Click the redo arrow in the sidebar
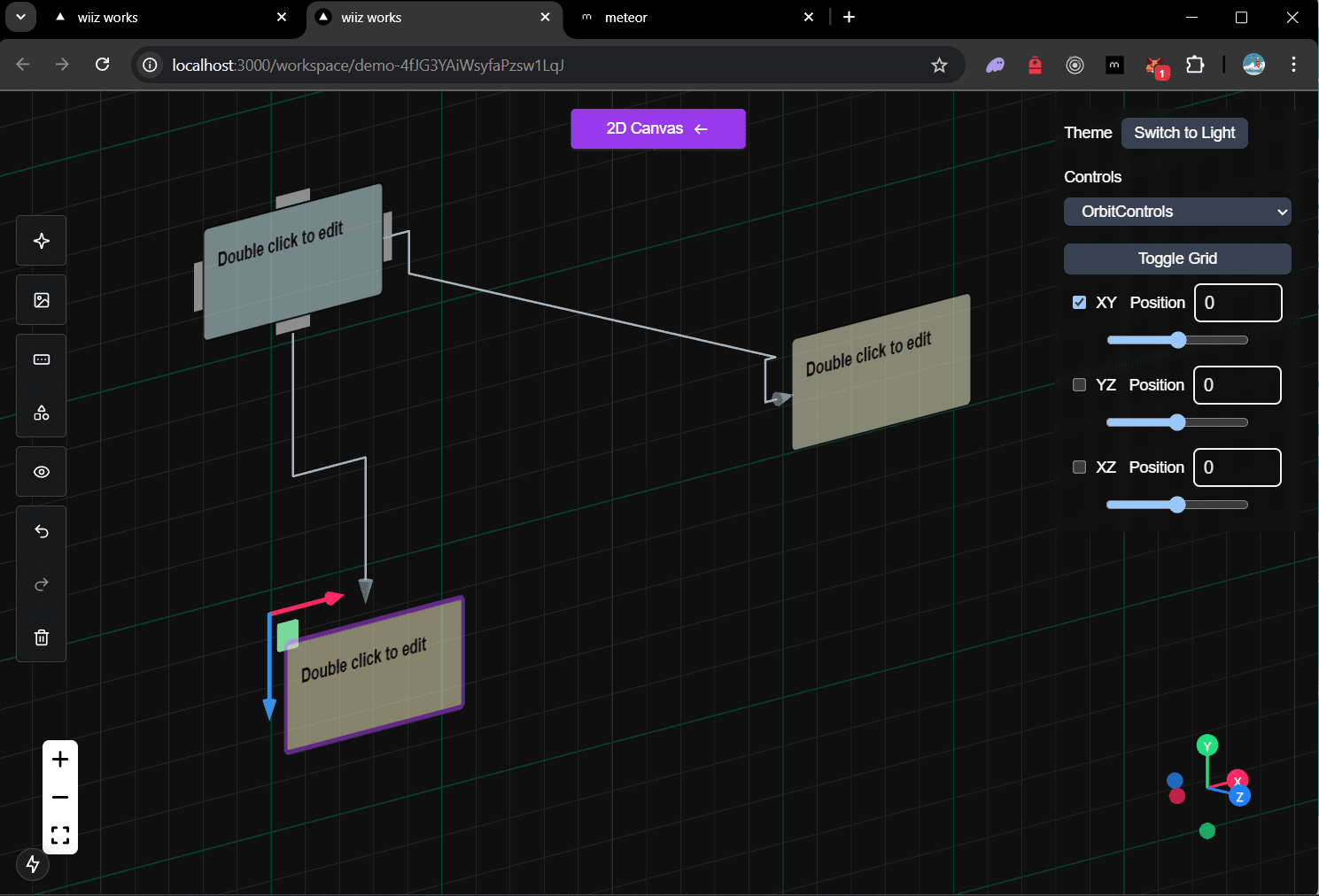Screen dimensions: 1319x896 pyautogui.click(x=41, y=584)
